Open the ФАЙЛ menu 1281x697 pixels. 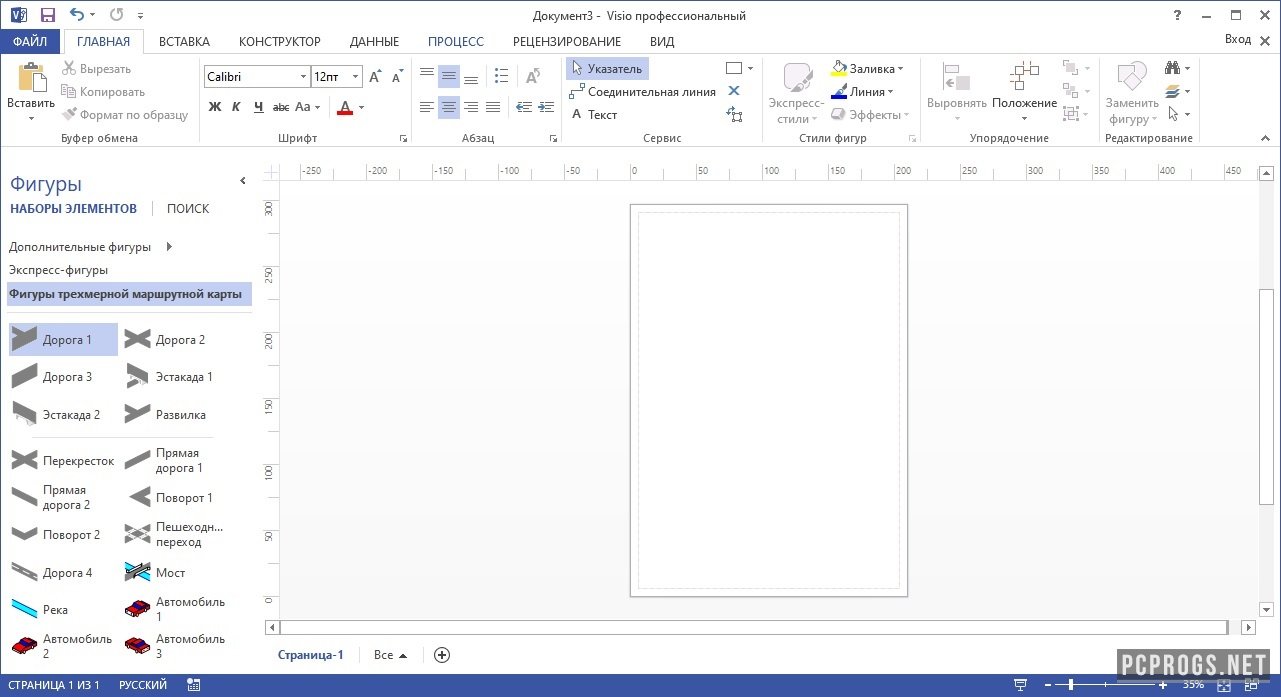coord(30,41)
